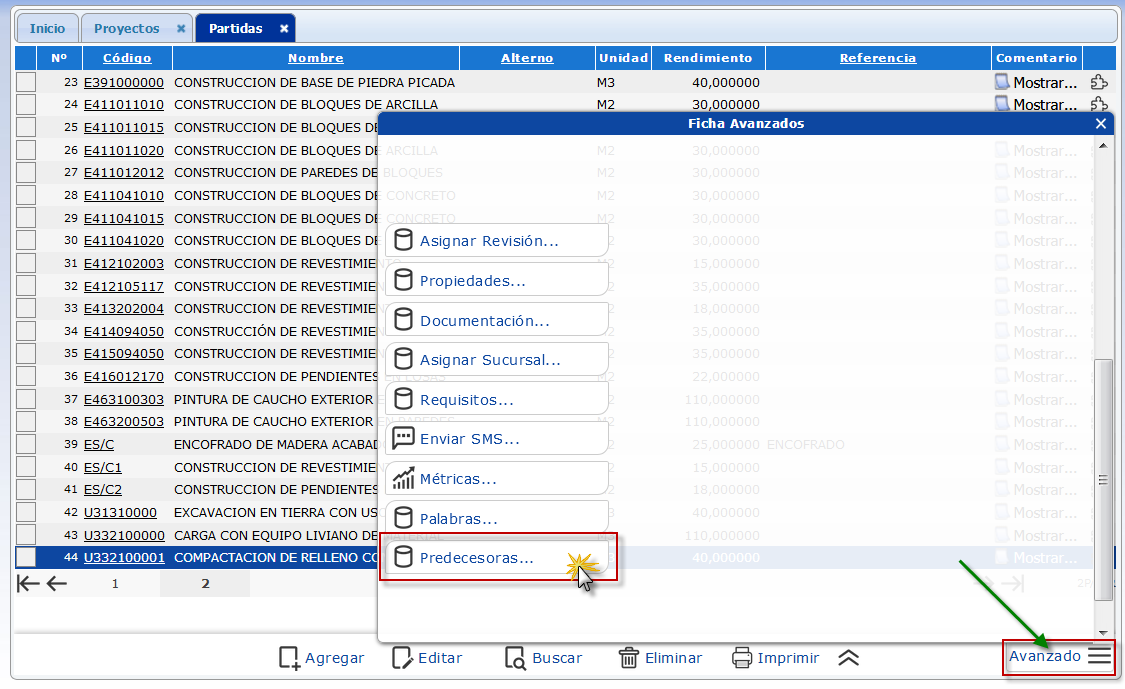Go to page 2
Screen dimensions: 1125x689
[x=205, y=583]
